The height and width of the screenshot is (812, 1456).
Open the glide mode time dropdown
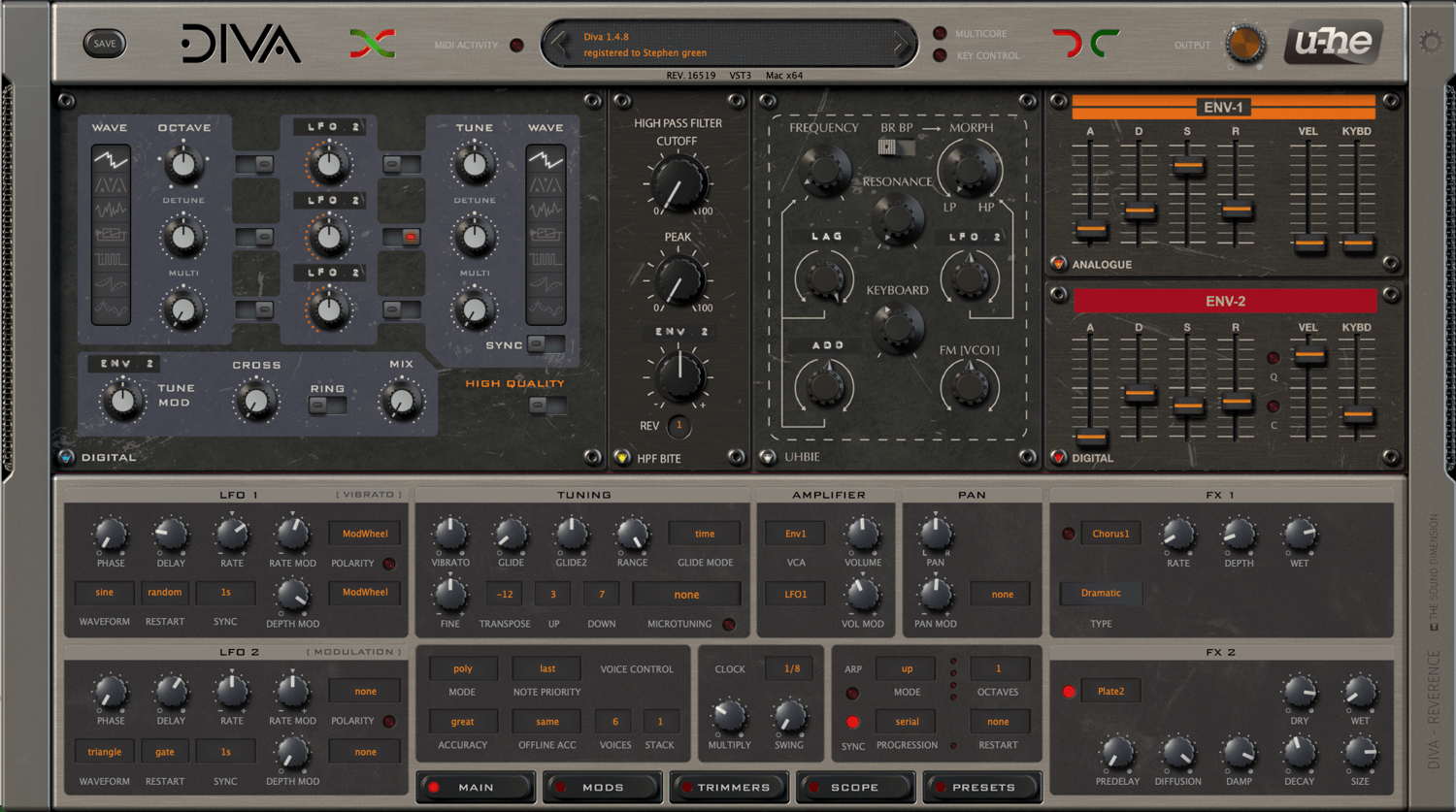(x=705, y=534)
